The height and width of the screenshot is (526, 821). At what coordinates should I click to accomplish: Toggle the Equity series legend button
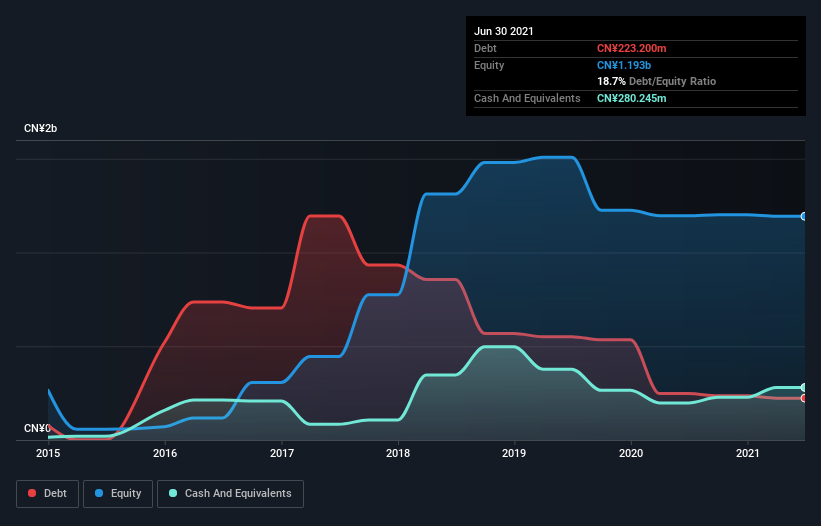pyautogui.click(x=118, y=494)
